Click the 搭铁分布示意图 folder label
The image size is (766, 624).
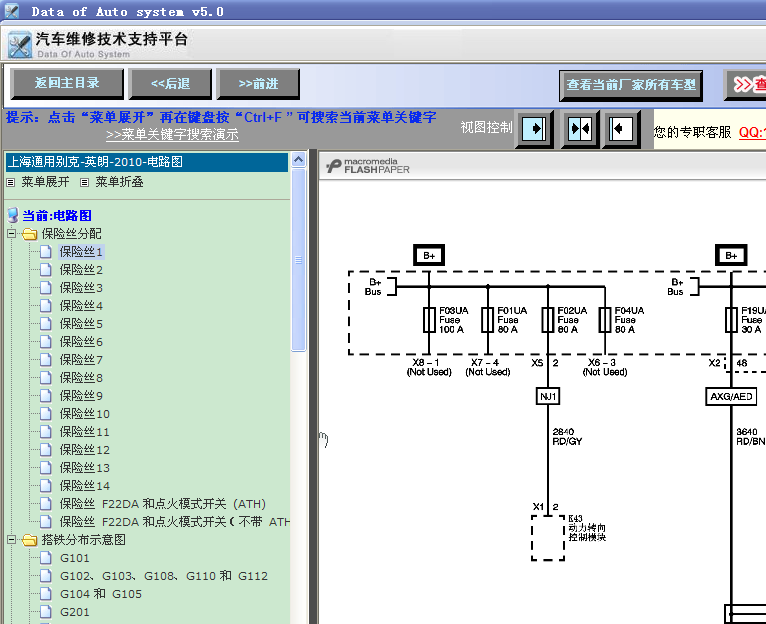pos(84,539)
